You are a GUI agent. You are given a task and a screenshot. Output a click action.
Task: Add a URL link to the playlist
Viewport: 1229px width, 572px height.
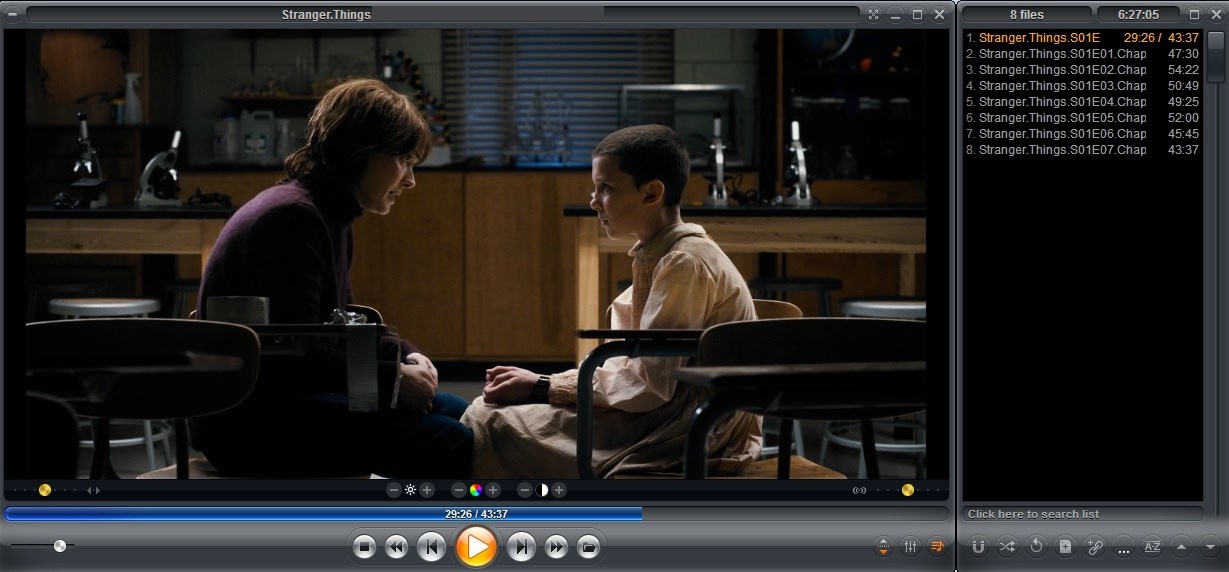click(1094, 547)
